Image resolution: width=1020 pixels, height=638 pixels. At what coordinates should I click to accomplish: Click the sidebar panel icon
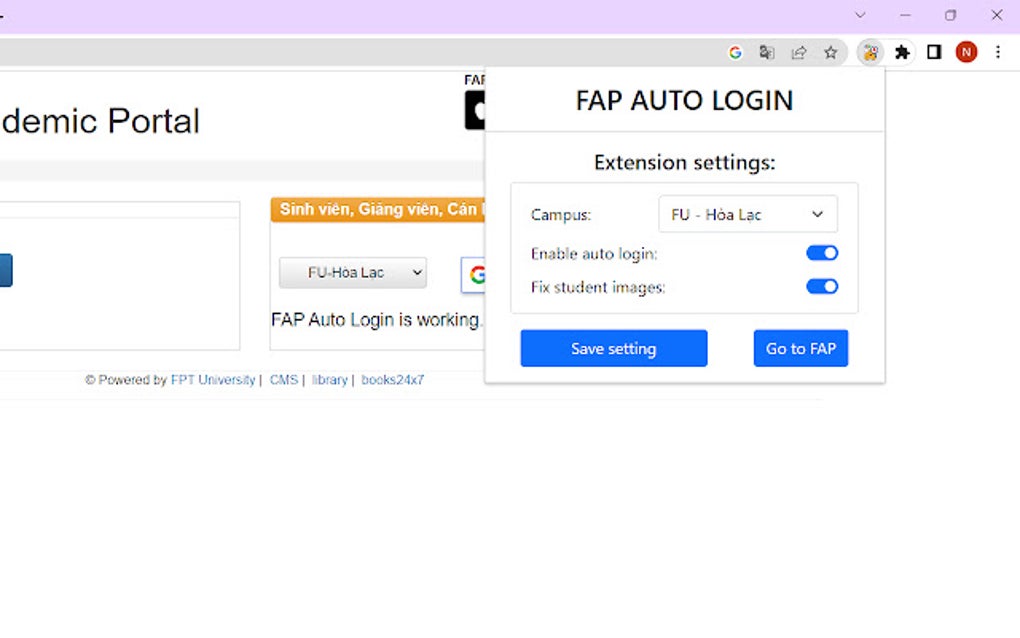[x=933, y=51]
